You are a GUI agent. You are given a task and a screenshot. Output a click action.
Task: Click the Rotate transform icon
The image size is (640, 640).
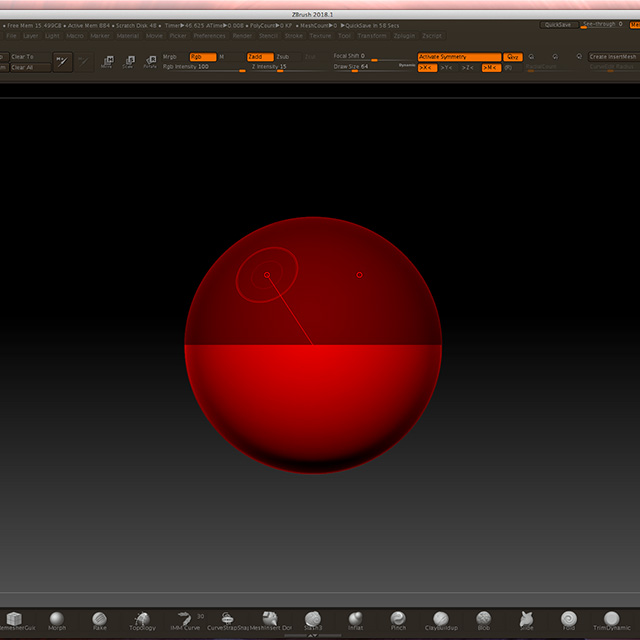point(150,62)
